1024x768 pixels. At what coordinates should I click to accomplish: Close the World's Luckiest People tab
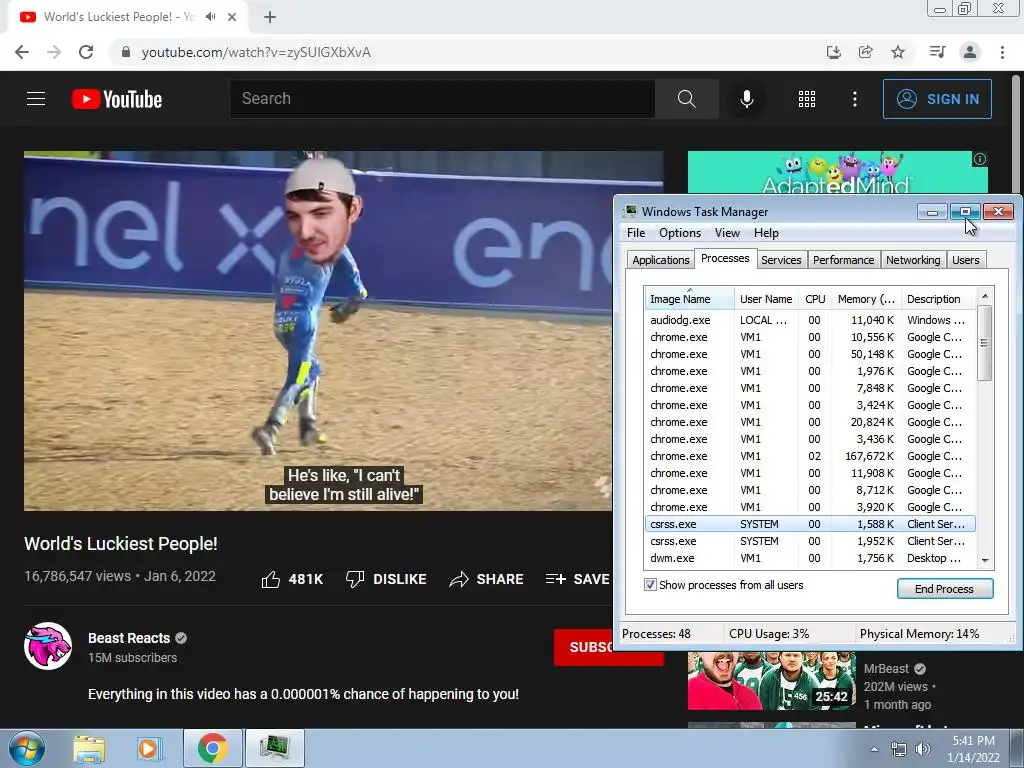[x=232, y=17]
